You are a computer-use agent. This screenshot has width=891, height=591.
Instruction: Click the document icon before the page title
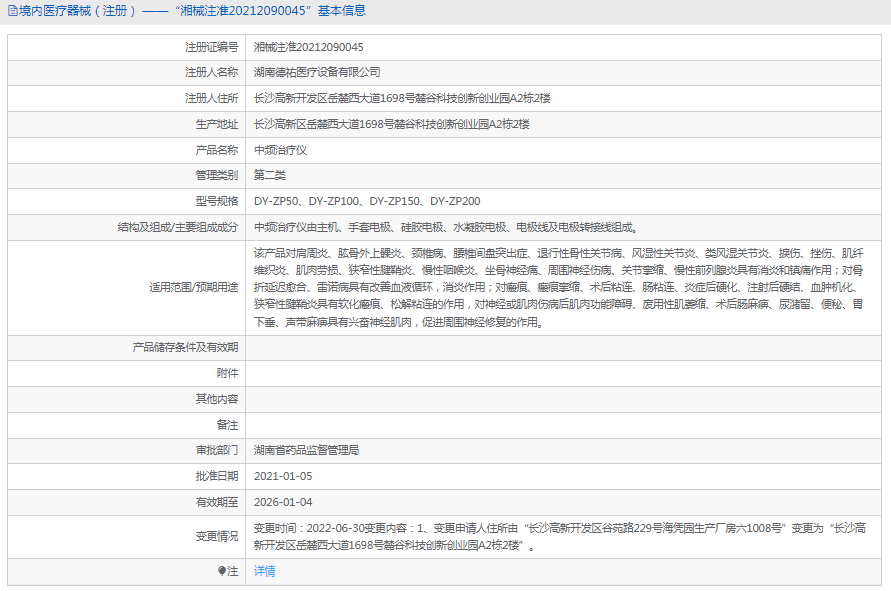(12, 12)
